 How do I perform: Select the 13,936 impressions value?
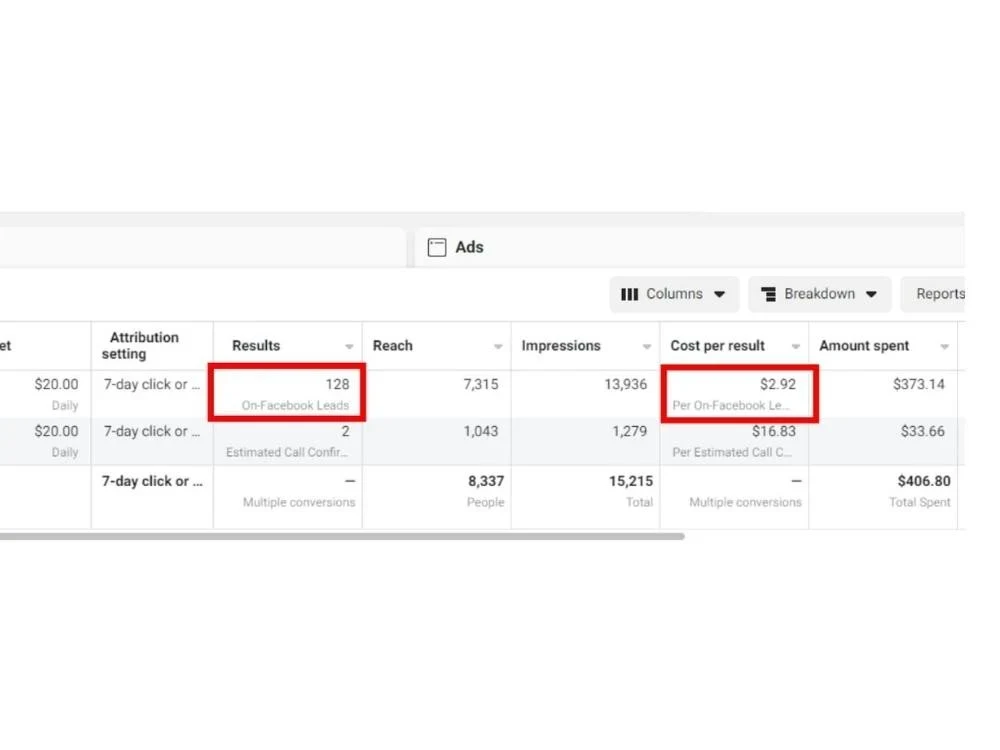coord(626,384)
